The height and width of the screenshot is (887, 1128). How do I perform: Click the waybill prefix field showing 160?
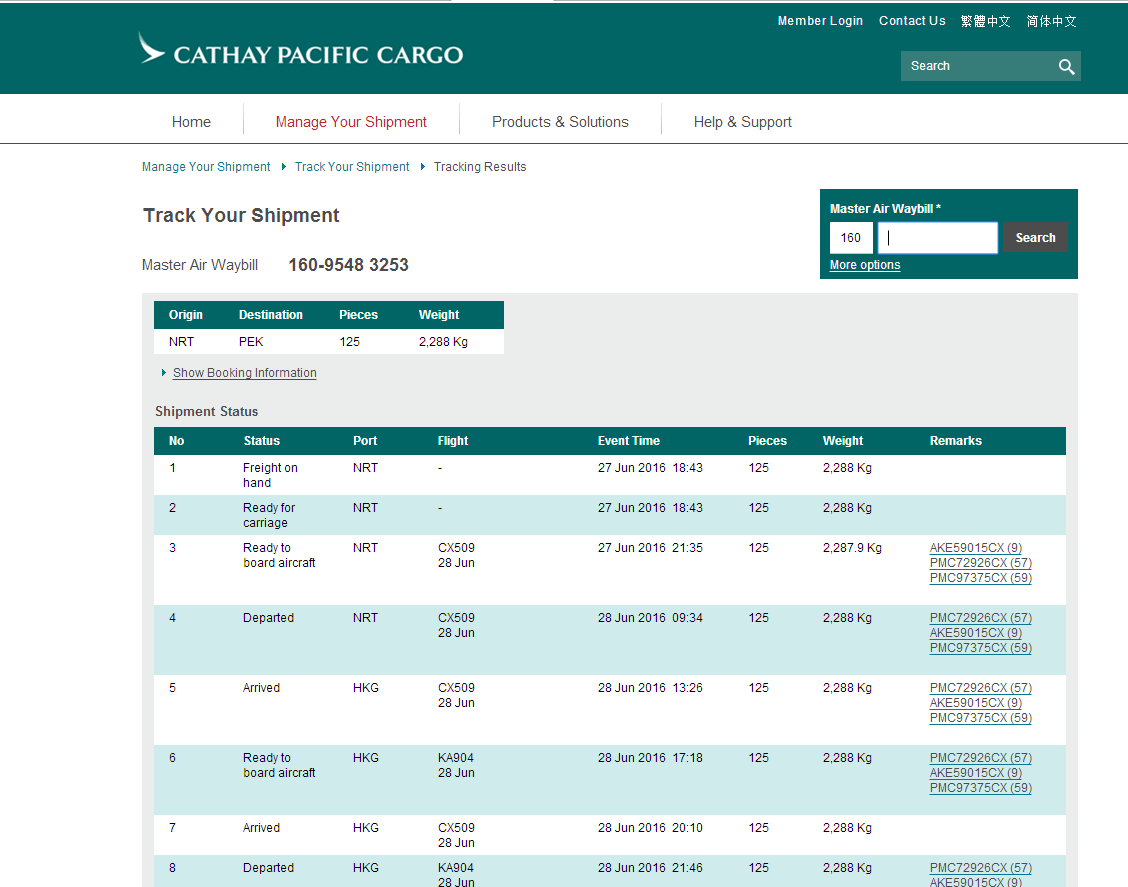[x=851, y=237]
